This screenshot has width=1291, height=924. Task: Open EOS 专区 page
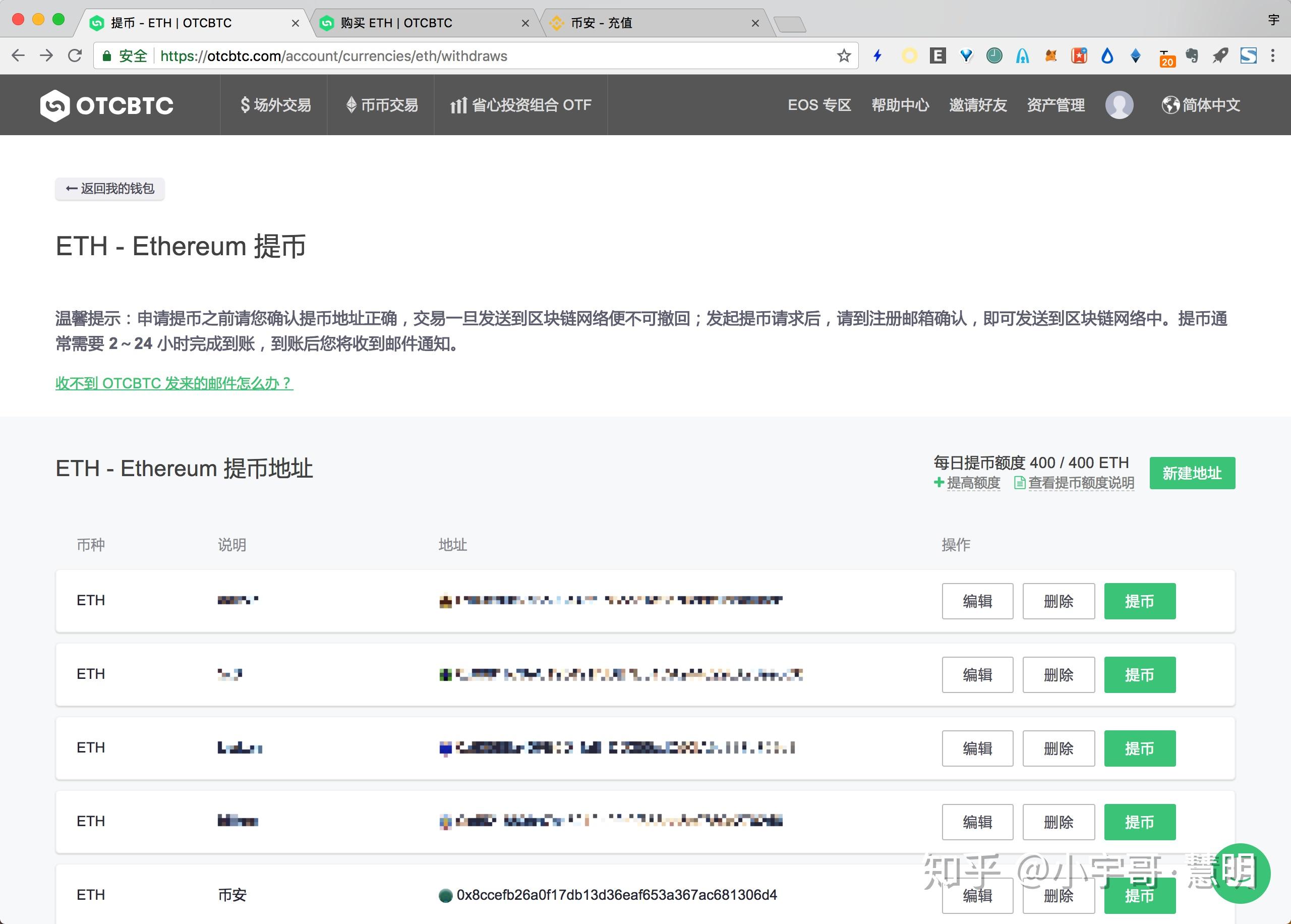click(819, 105)
